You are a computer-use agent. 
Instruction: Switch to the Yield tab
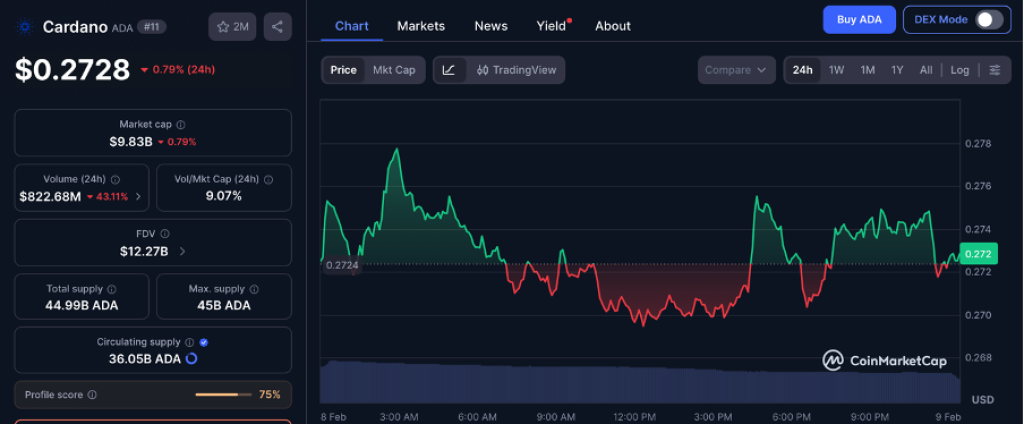pyautogui.click(x=550, y=26)
